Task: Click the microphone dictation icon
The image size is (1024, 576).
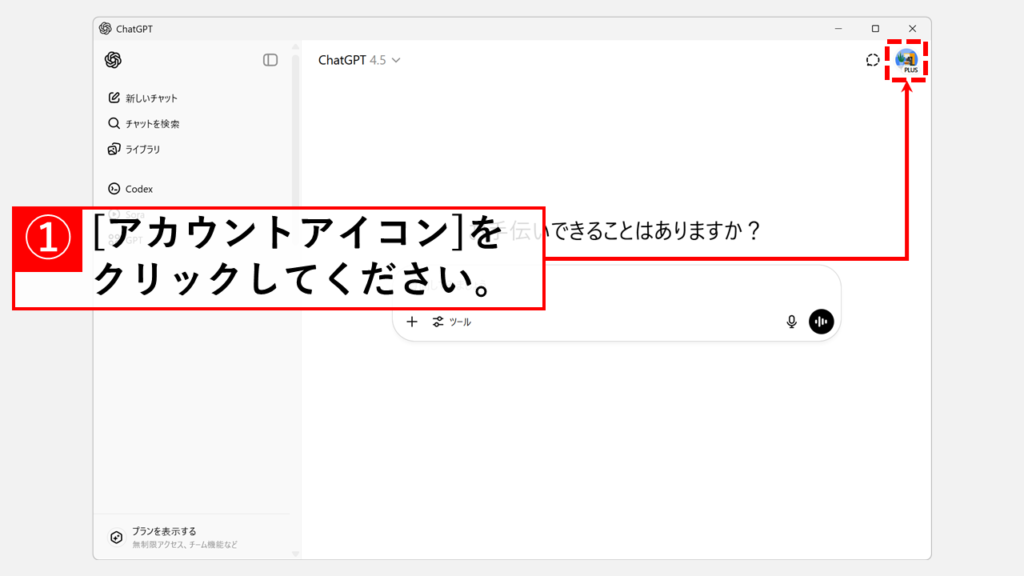Action: pos(791,322)
